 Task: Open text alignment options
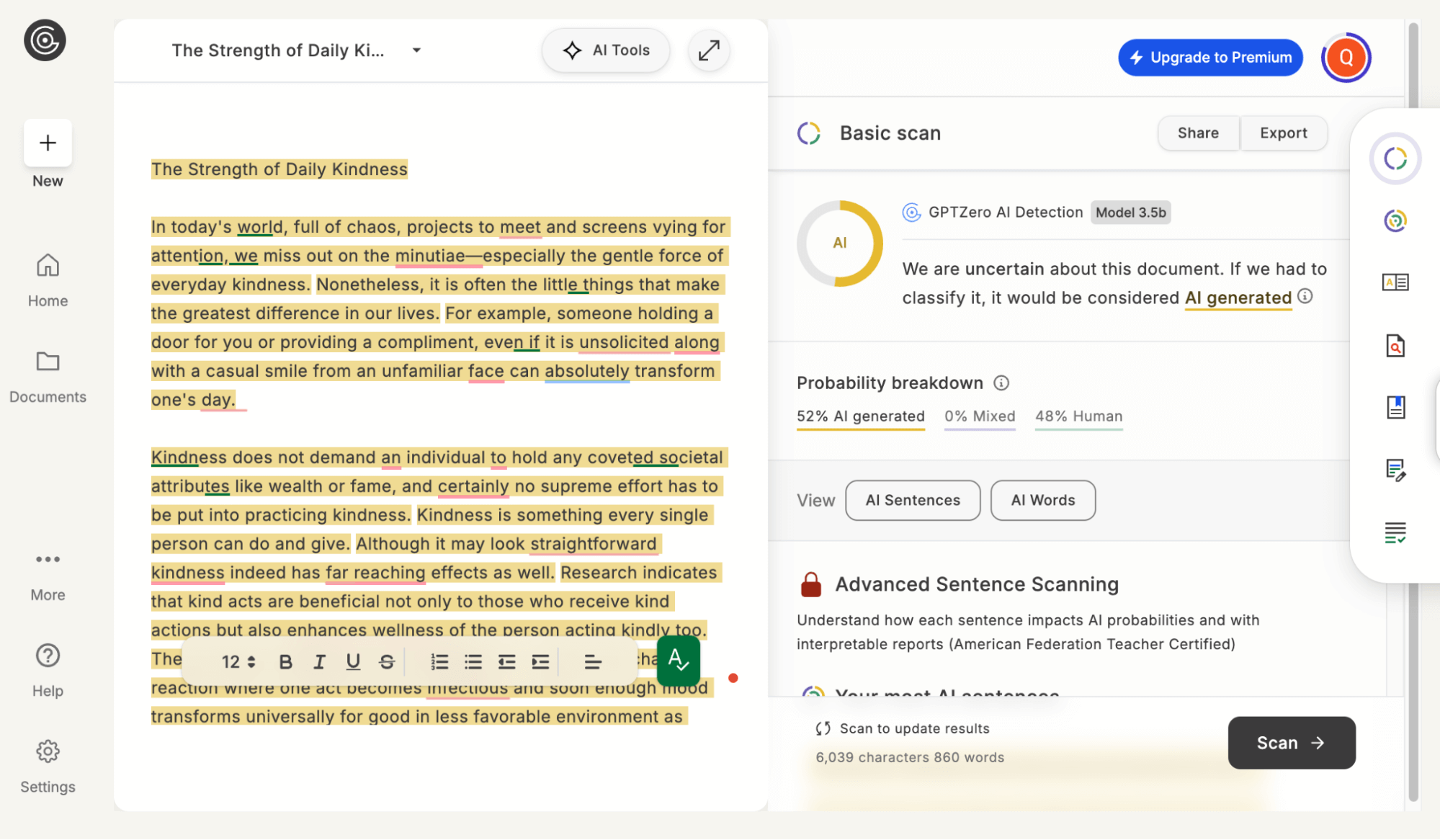[592, 662]
